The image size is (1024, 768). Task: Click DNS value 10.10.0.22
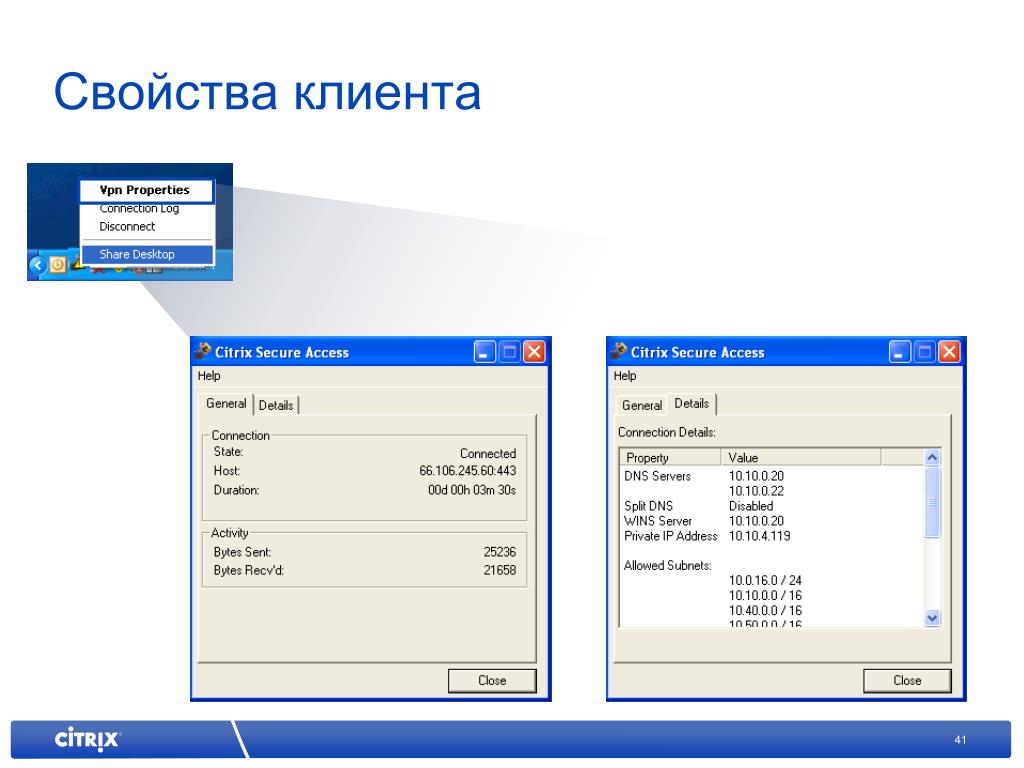(x=756, y=491)
